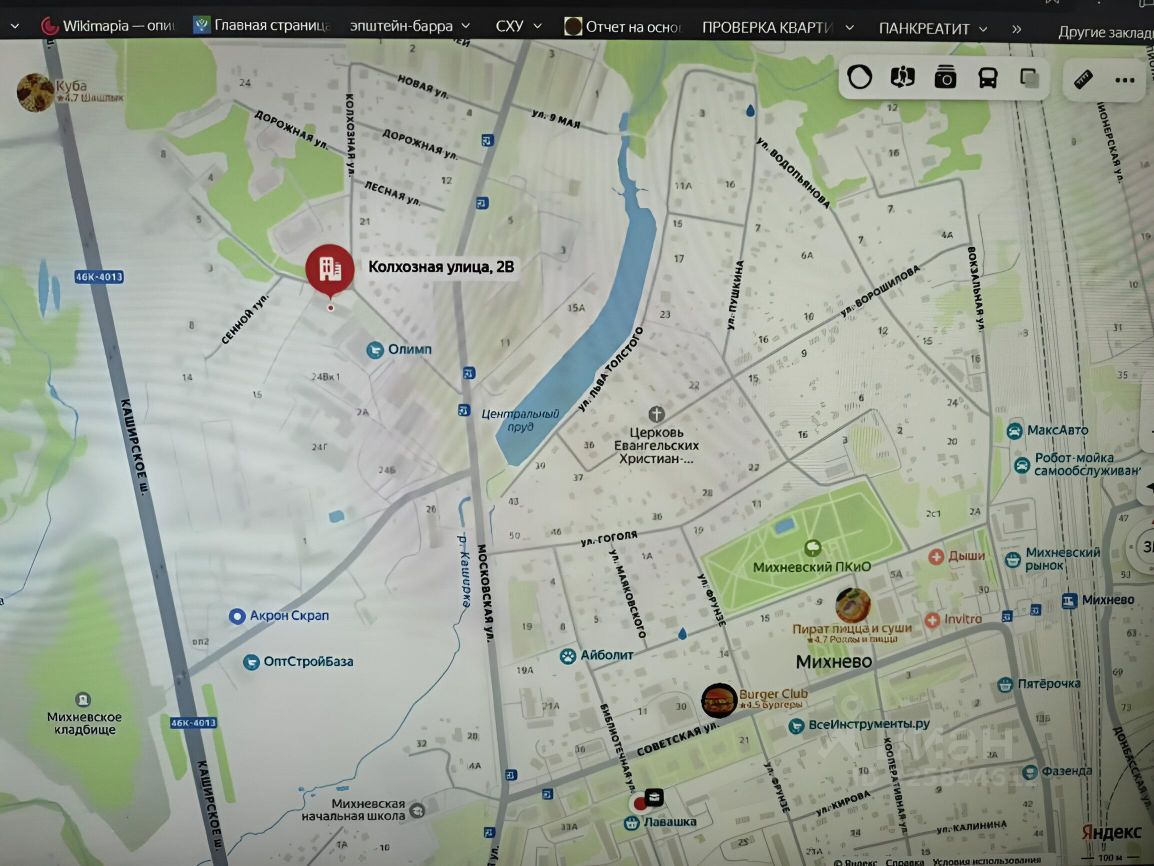Screen dimensions: 1154x866
Task: Click the Дыши medical marker
Action: (936, 557)
